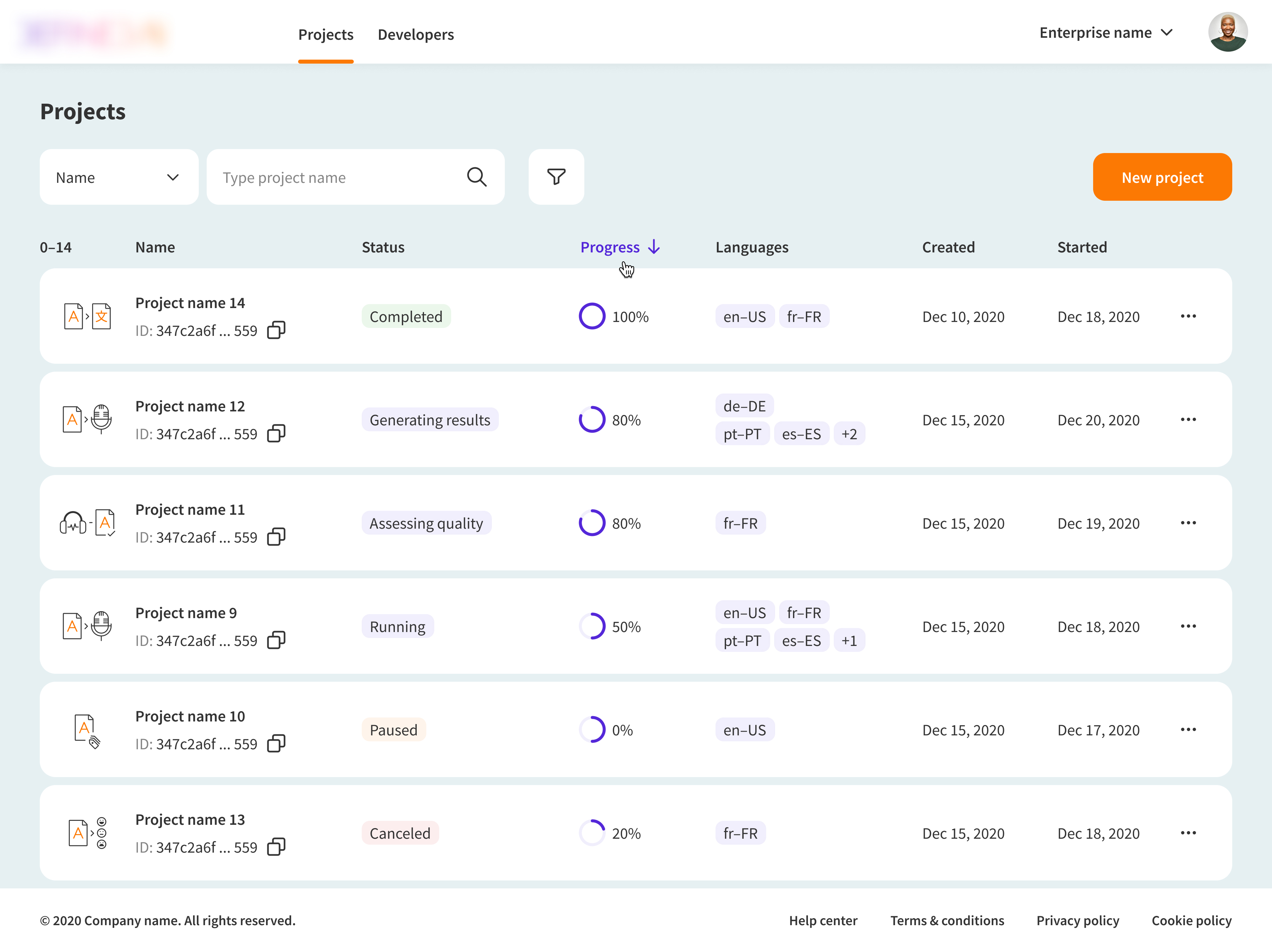The height and width of the screenshot is (952, 1272).
Task: Click the translation icon of Project name 14
Action: pyautogui.click(x=87, y=316)
